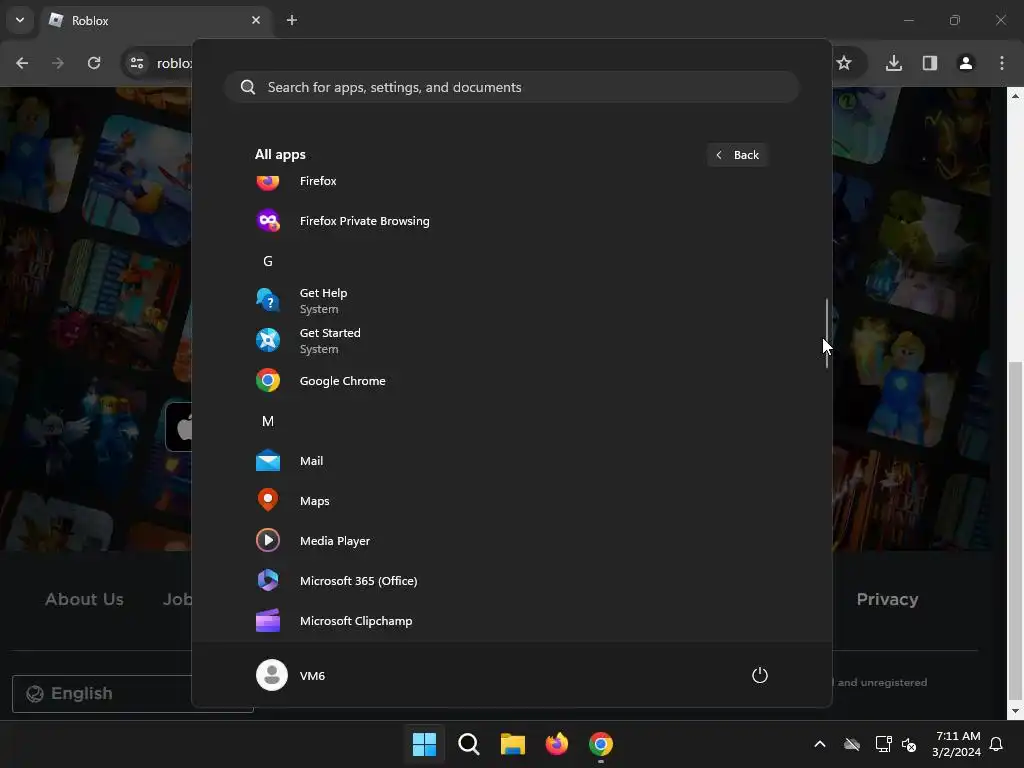The width and height of the screenshot is (1024, 768).
Task: Open the Mail app
Action: click(511, 460)
